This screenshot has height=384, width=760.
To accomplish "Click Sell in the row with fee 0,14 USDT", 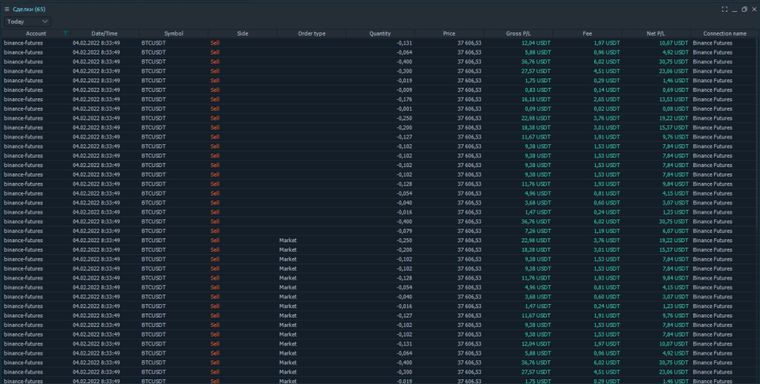I will [x=215, y=90].
